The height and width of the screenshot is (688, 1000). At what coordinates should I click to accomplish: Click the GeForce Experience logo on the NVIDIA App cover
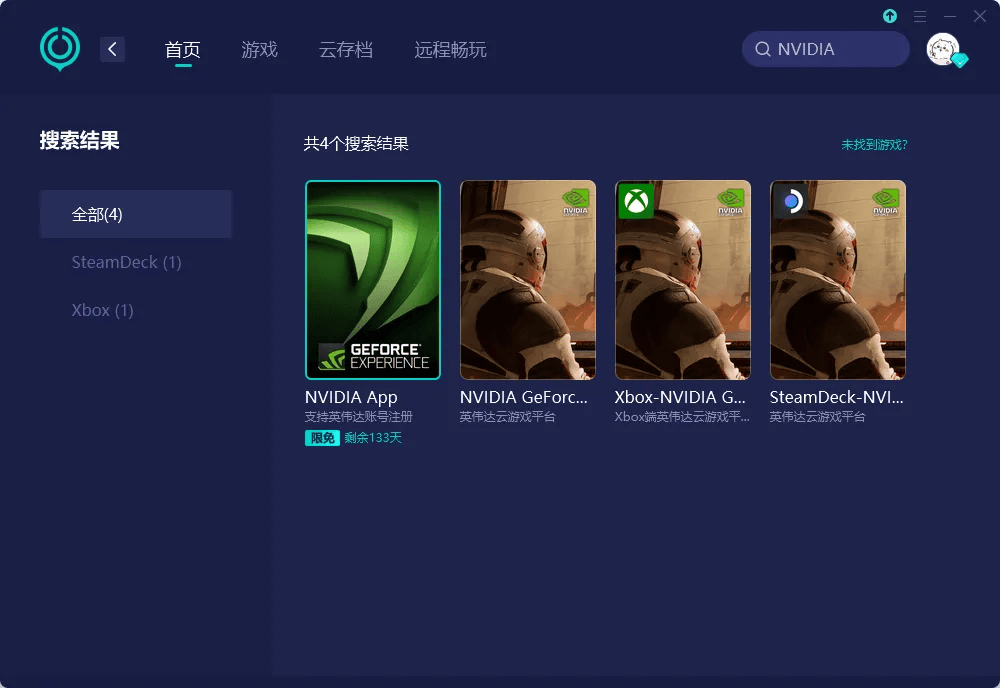point(373,355)
